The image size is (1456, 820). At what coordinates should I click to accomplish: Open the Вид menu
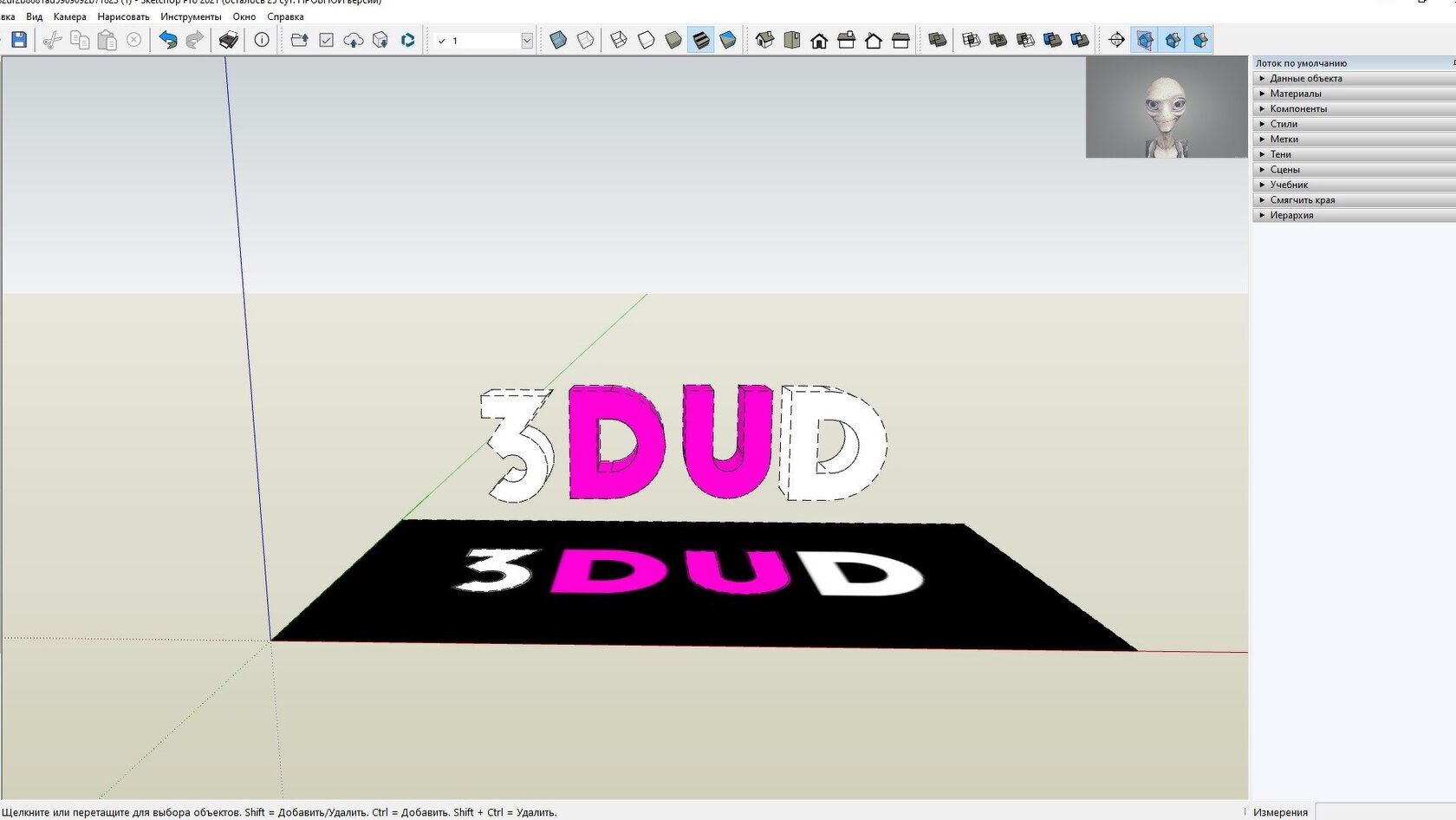click(x=34, y=16)
